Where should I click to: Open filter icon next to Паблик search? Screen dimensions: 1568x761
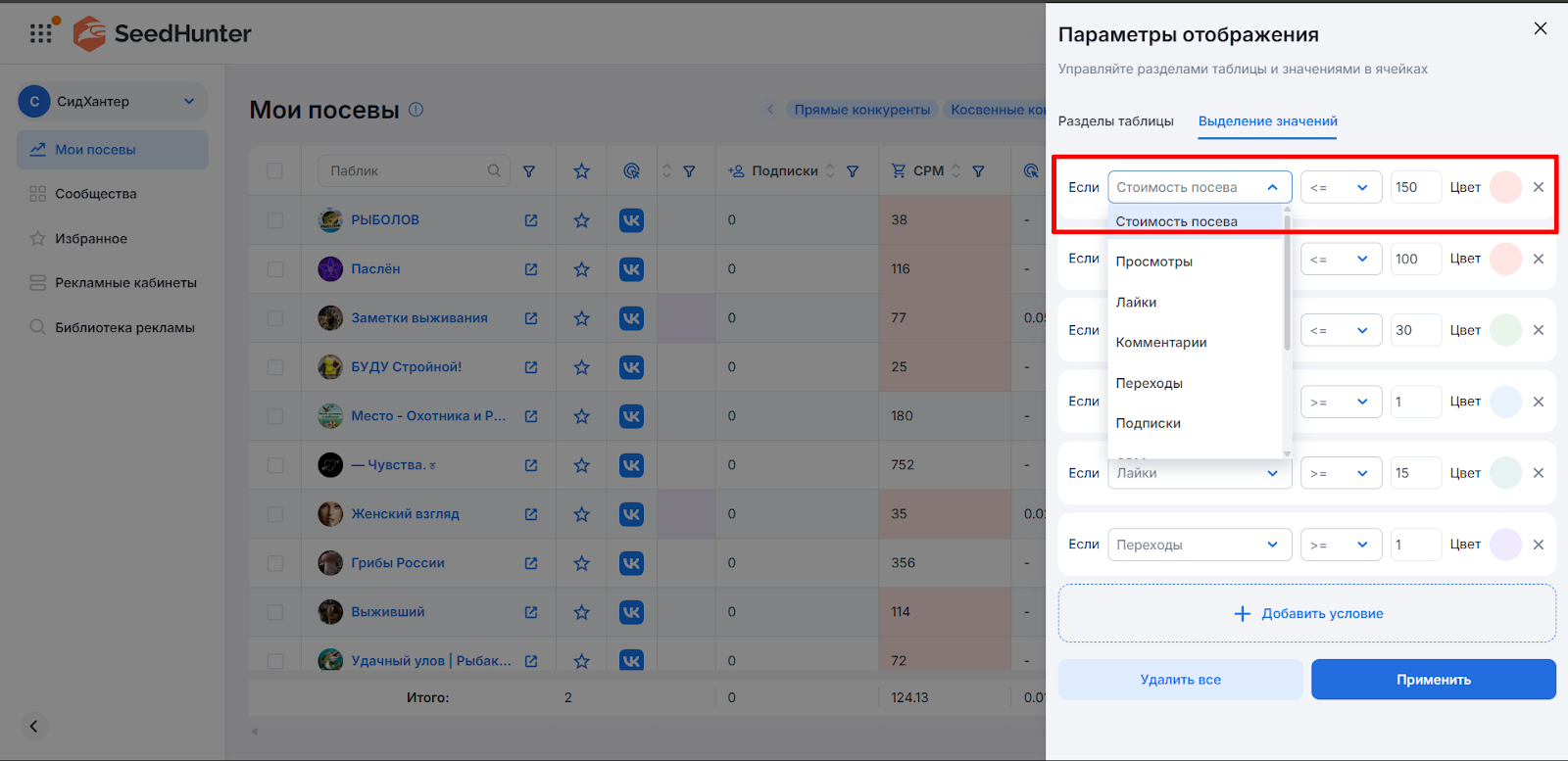[x=529, y=171]
